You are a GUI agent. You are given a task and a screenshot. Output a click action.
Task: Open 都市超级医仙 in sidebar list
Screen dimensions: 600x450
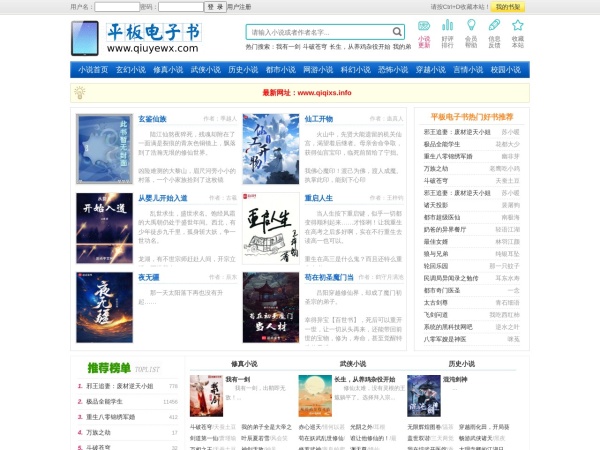tap(442, 217)
